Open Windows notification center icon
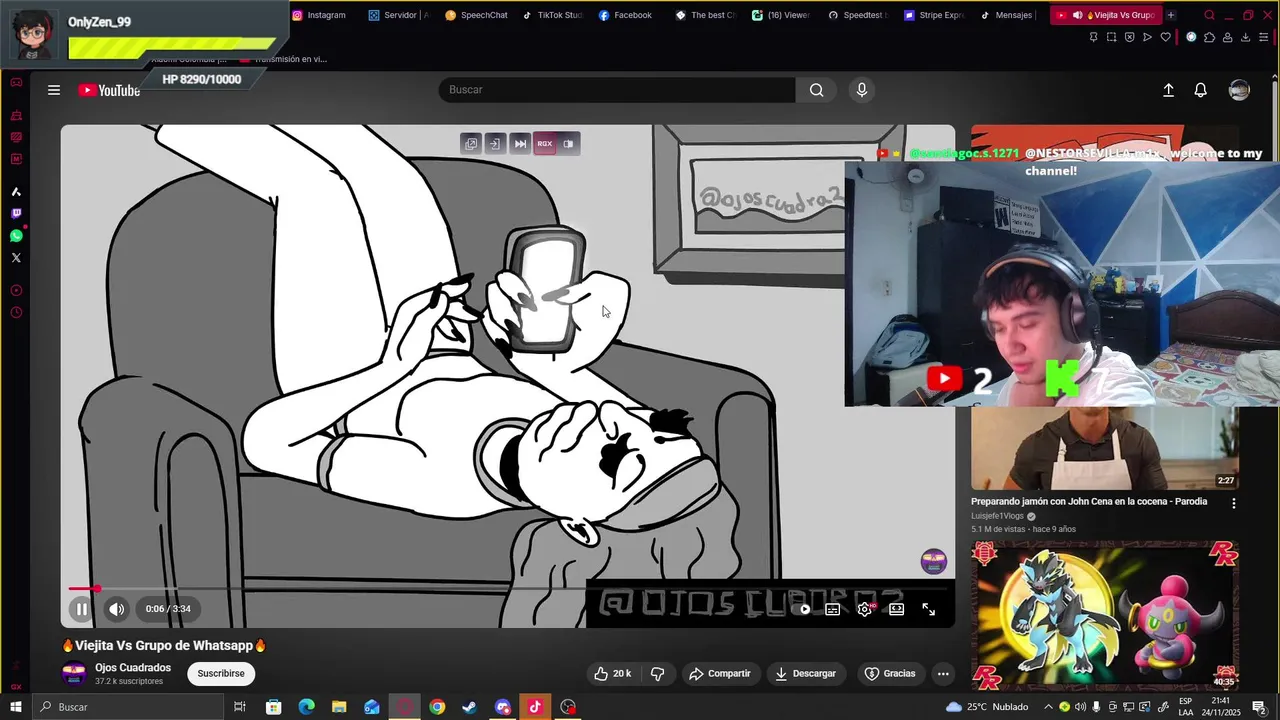1280x720 pixels. pos(1259,707)
